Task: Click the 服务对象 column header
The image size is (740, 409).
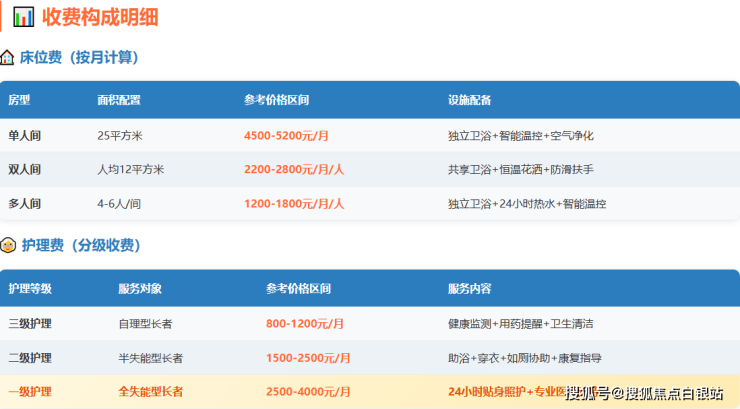Action: coord(140,289)
